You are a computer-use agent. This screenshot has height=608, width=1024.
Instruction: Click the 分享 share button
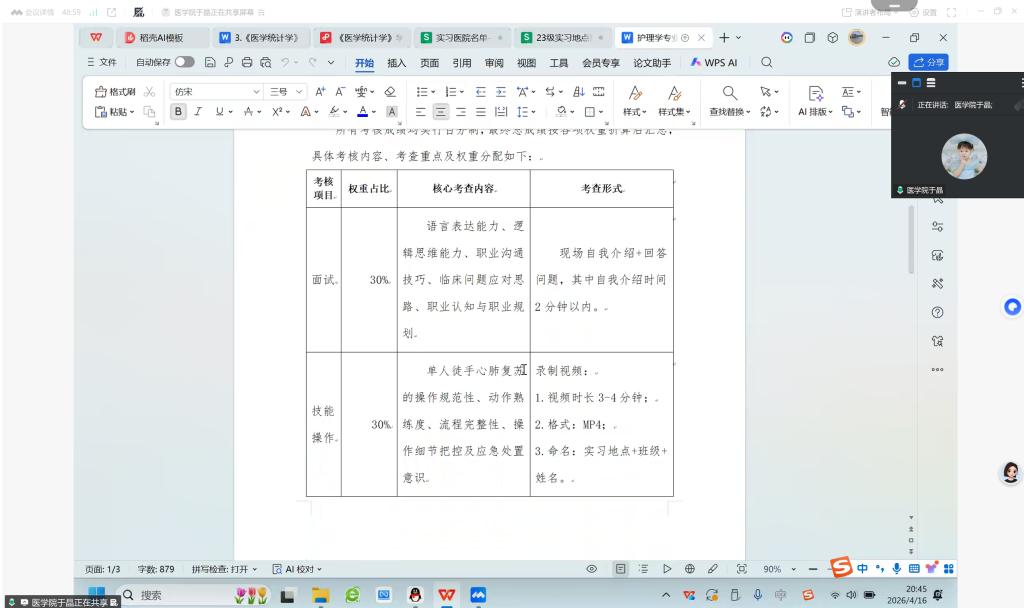(x=929, y=62)
